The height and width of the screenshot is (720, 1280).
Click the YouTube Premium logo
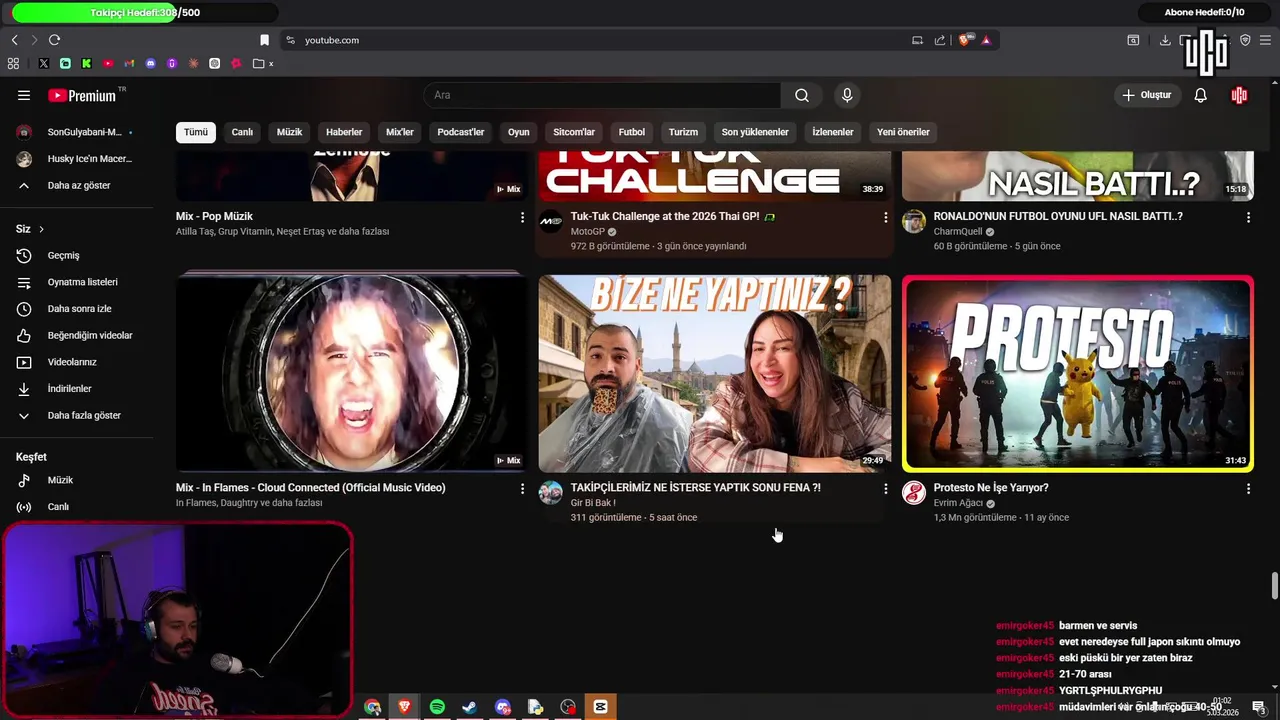click(83, 95)
